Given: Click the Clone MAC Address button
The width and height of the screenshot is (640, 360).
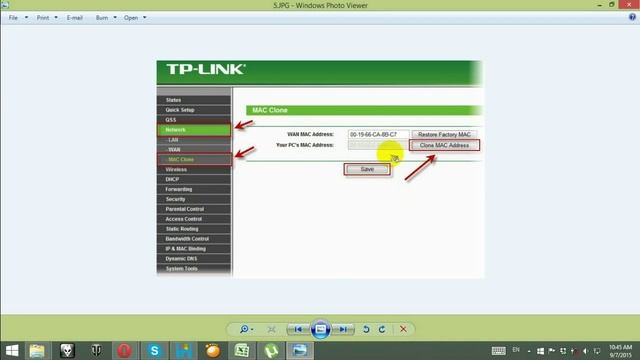Looking at the screenshot, I should pos(444,145).
